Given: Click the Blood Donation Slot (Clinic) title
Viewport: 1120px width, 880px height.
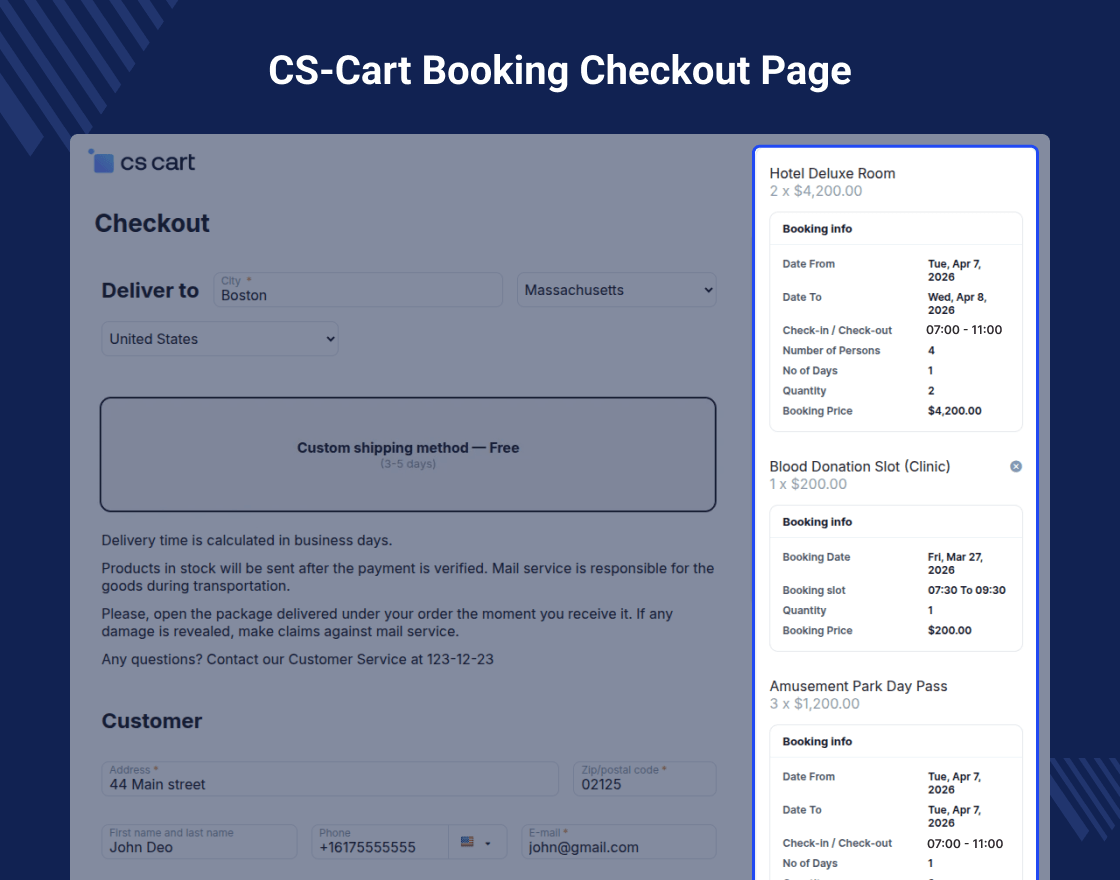Looking at the screenshot, I should [859, 466].
